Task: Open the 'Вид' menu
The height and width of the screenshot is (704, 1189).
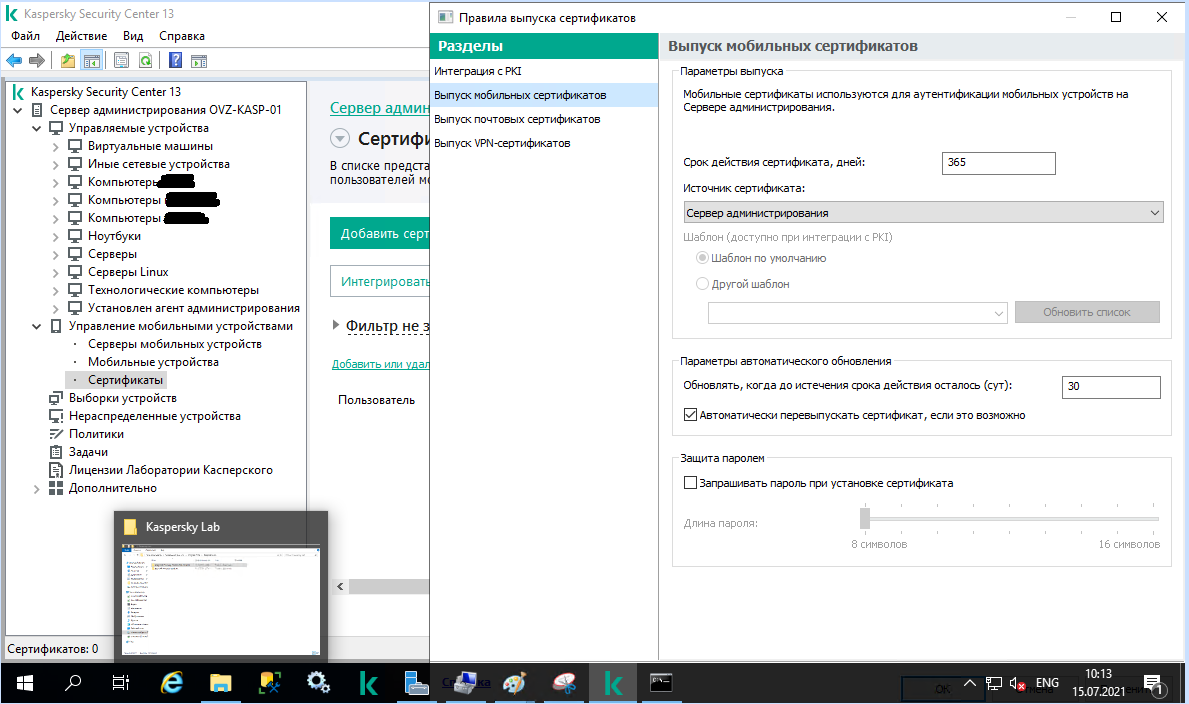Action: point(133,36)
